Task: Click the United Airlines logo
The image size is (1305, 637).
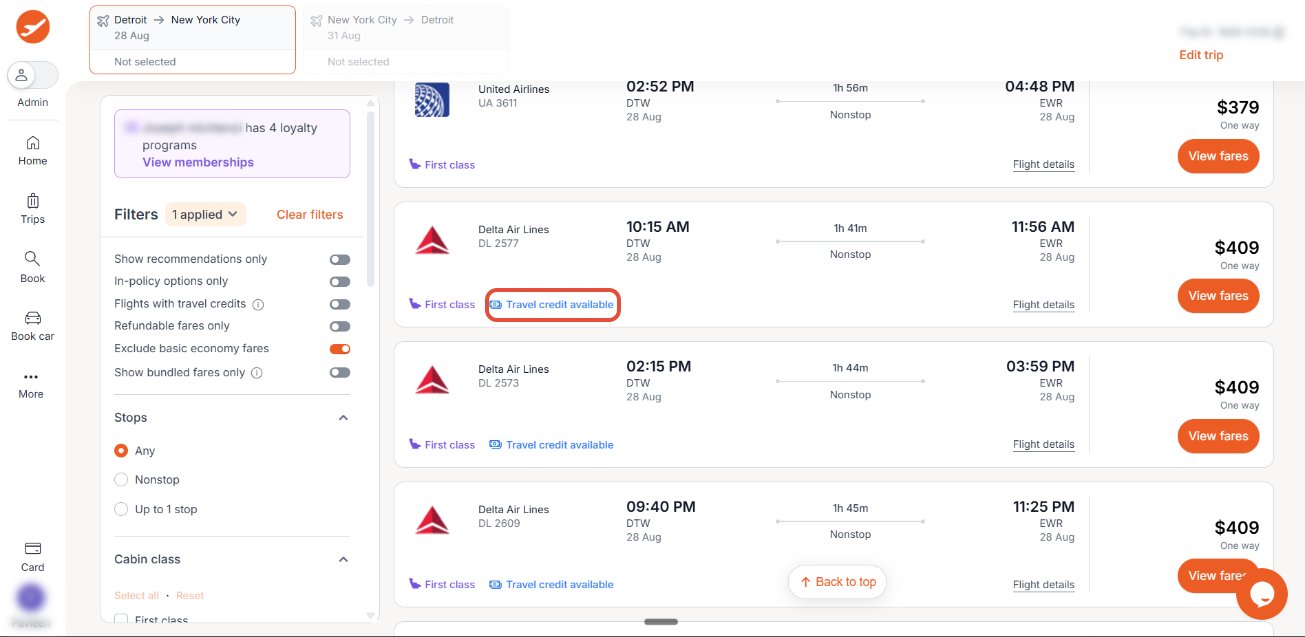Action: pos(432,100)
